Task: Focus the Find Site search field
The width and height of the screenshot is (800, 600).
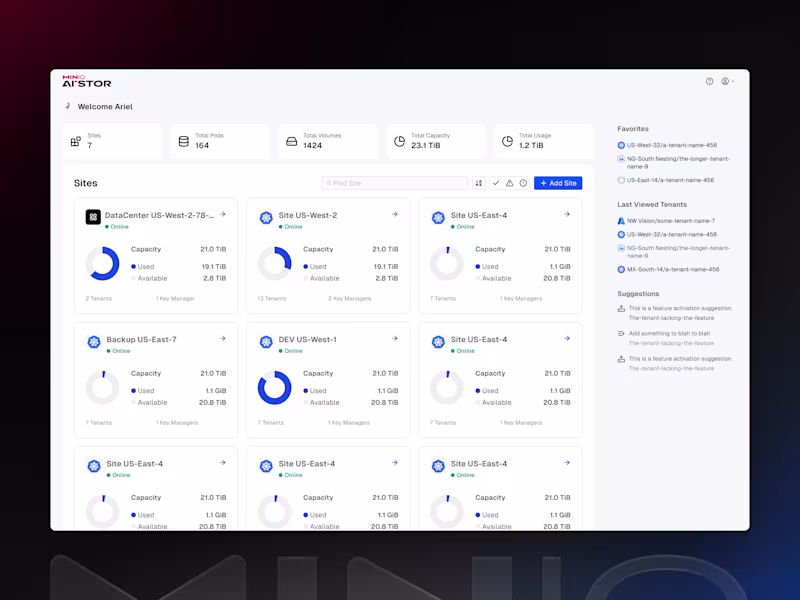Action: coord(395,183)
